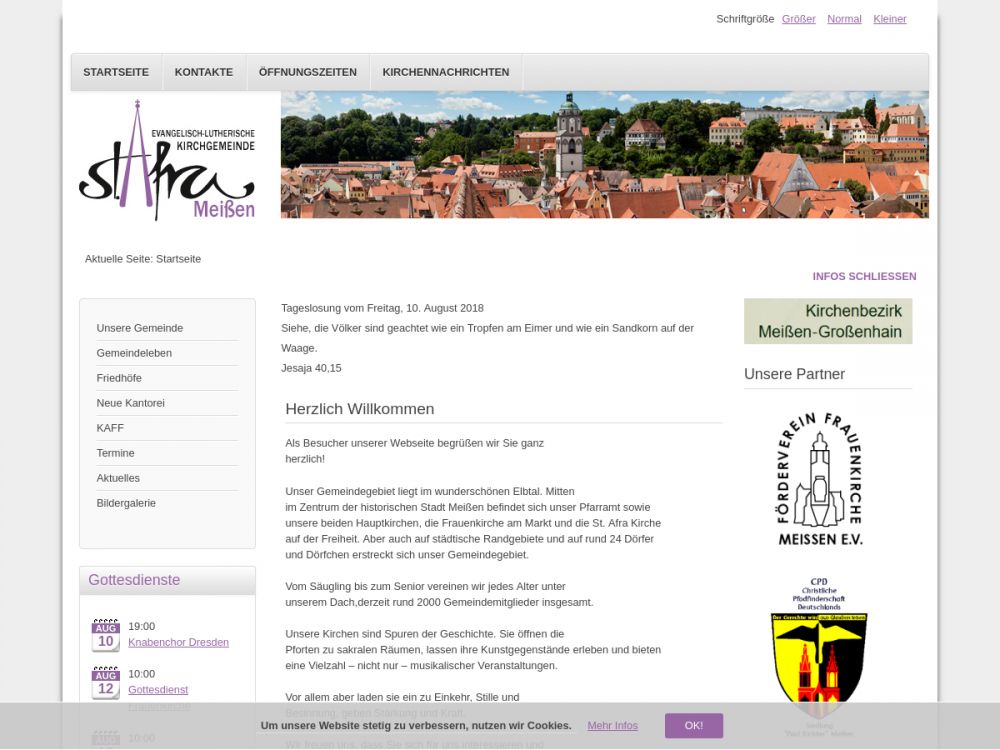The height and width of the screenshot is (750, 1000).
Task: Open the Startseite menu tab
Action: (x=116, y=72)
